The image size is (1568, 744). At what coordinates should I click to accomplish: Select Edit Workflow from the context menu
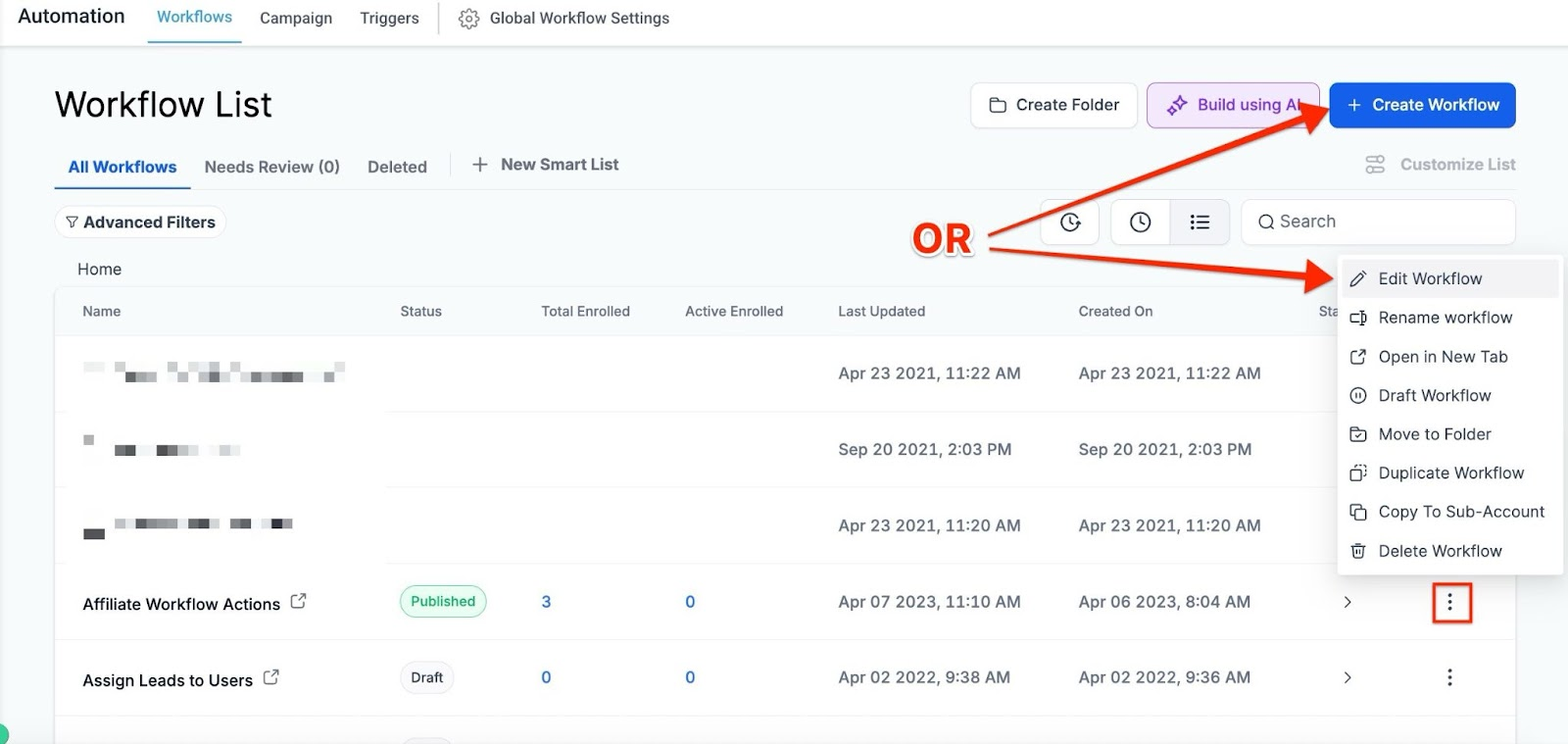1430,278
